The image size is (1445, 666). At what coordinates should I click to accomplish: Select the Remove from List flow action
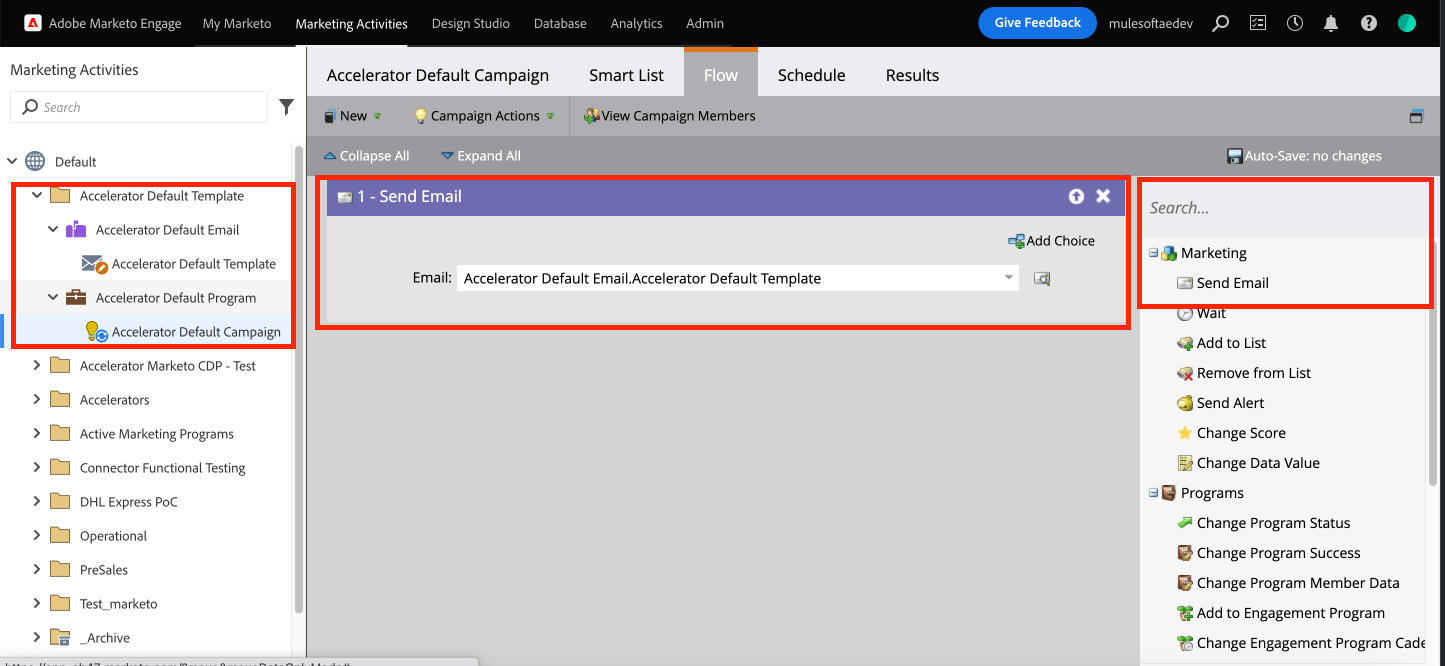(x=1243, y=373)
